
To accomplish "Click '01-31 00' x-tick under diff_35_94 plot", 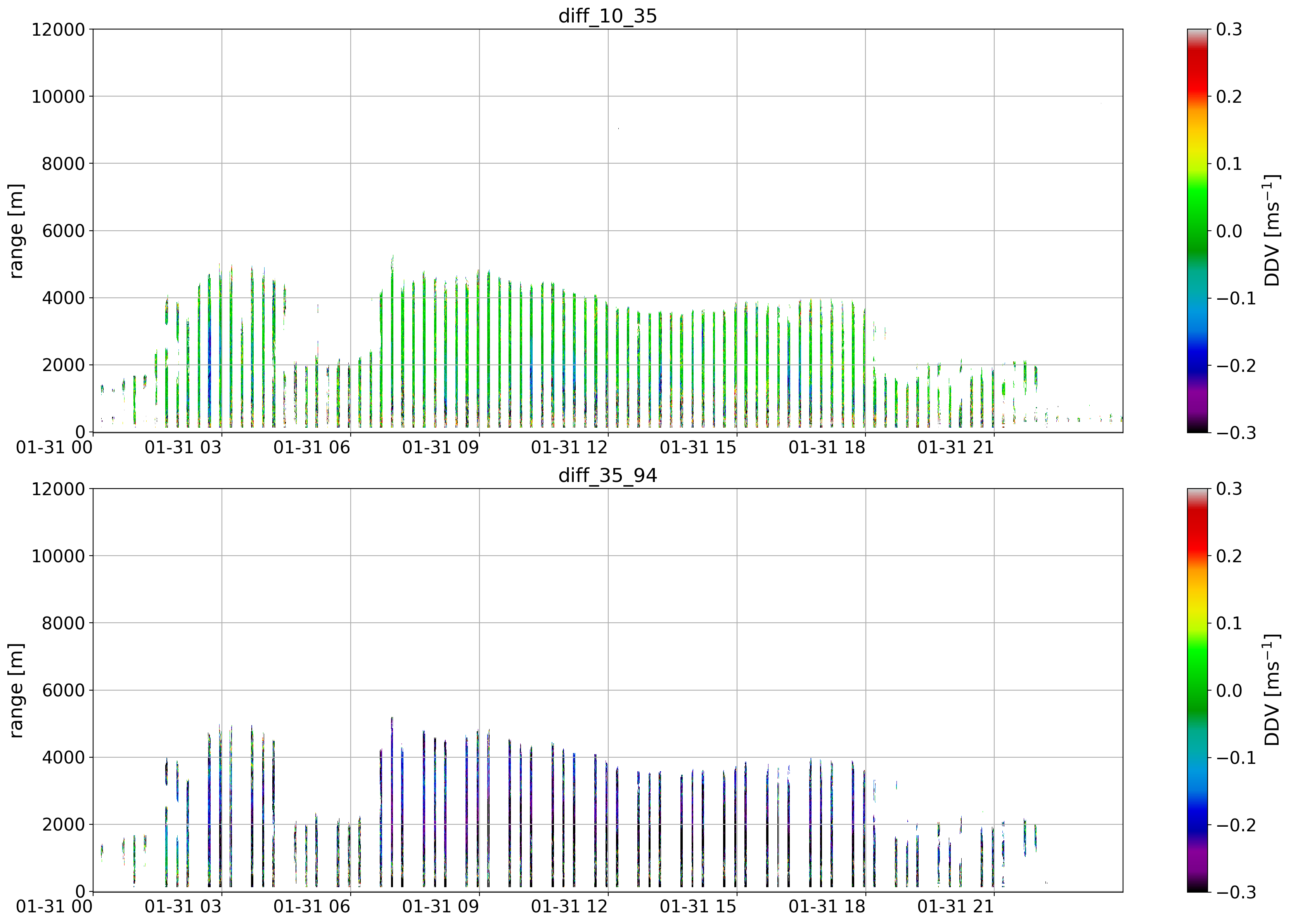I will pyautogui.click(x=54, y=907).
